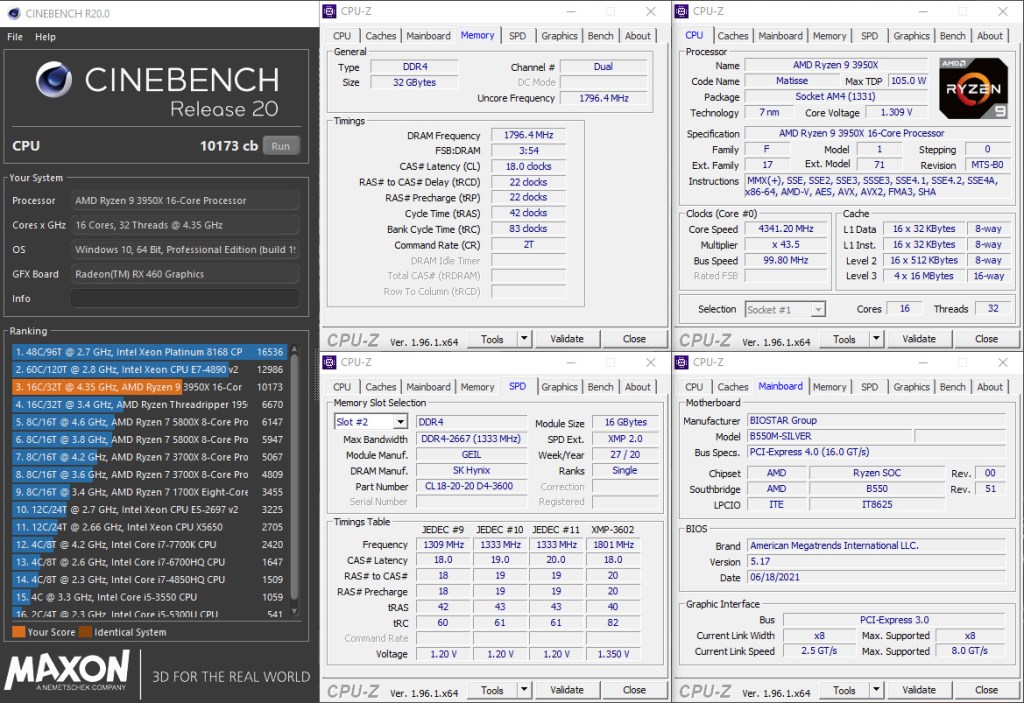1024x703 pixels.
Task: Open the File menu in Cinebench
Action: (15, 37)
